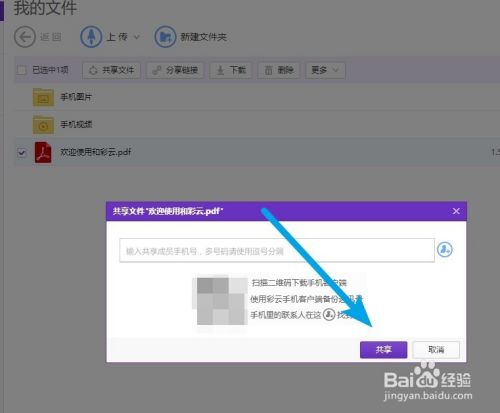Screen dimensions: 500x413
Task: Toggle the select-all checkbox 已选中1项
Action: click(22, 70)
